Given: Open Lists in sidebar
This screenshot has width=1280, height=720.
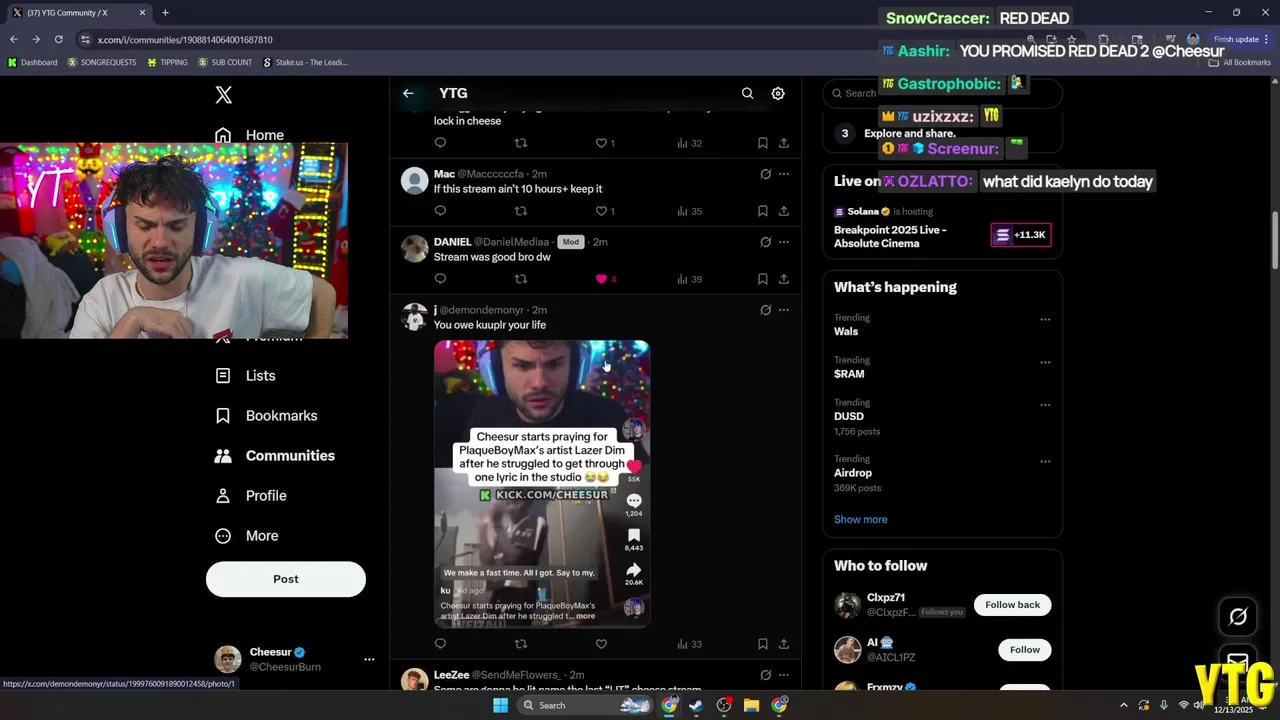Looking at the screenshot, I should (x=245, y=376).
